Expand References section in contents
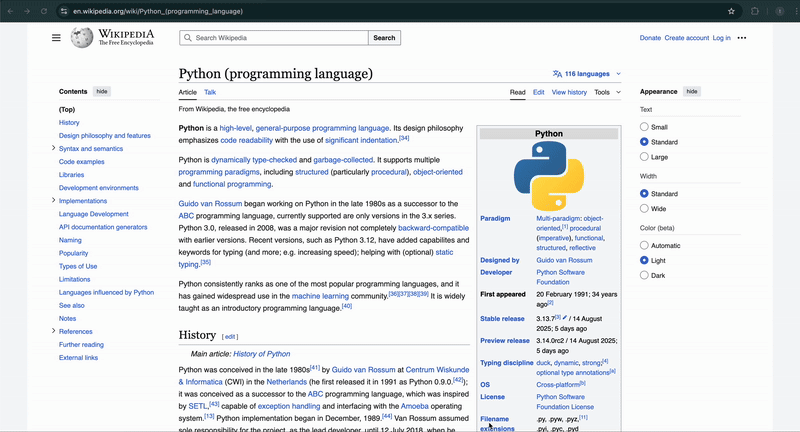Screen dimensions: 800x432 [53, 331]
